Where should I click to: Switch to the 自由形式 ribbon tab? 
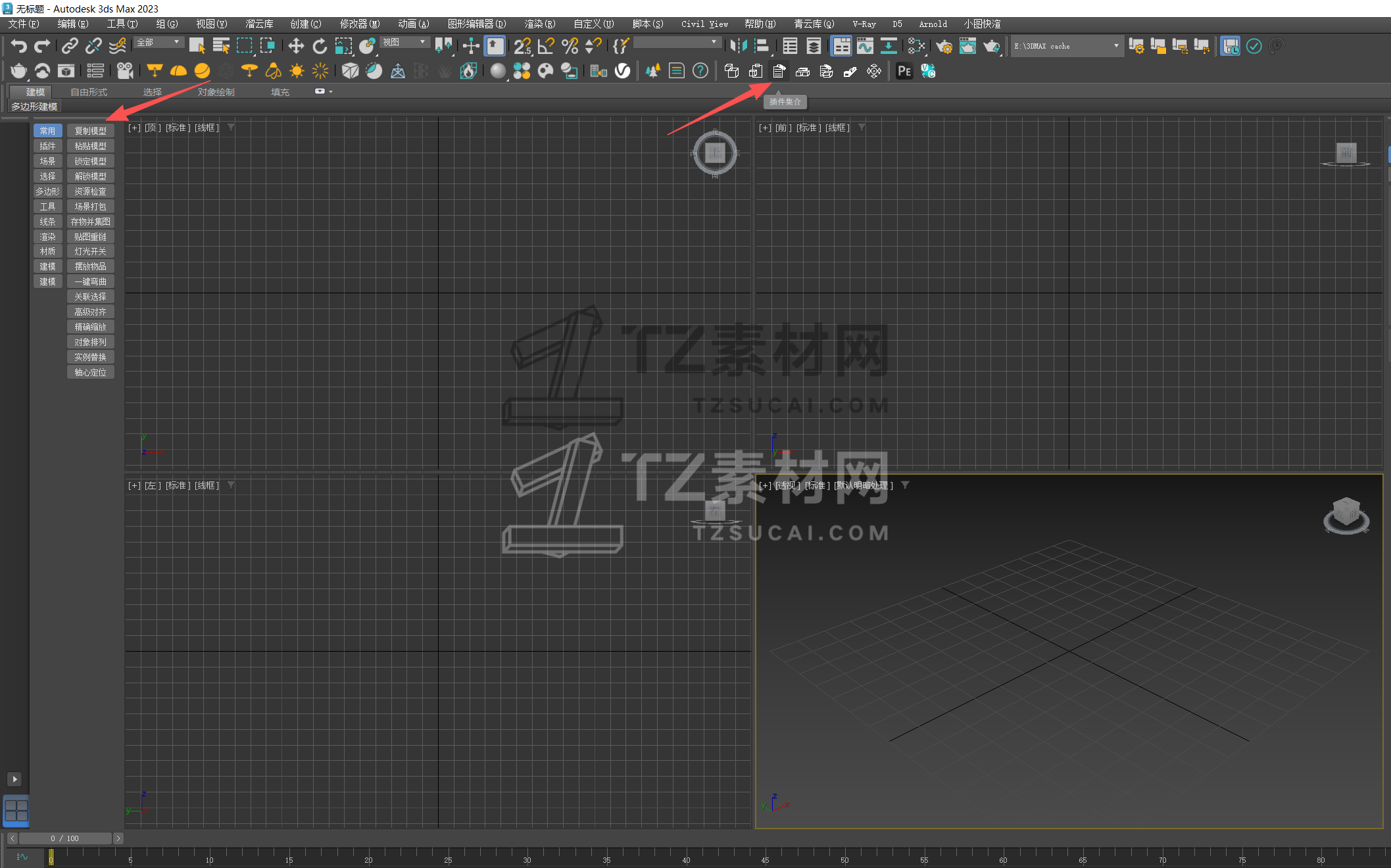pyautogui.click(x=88, y=92)
